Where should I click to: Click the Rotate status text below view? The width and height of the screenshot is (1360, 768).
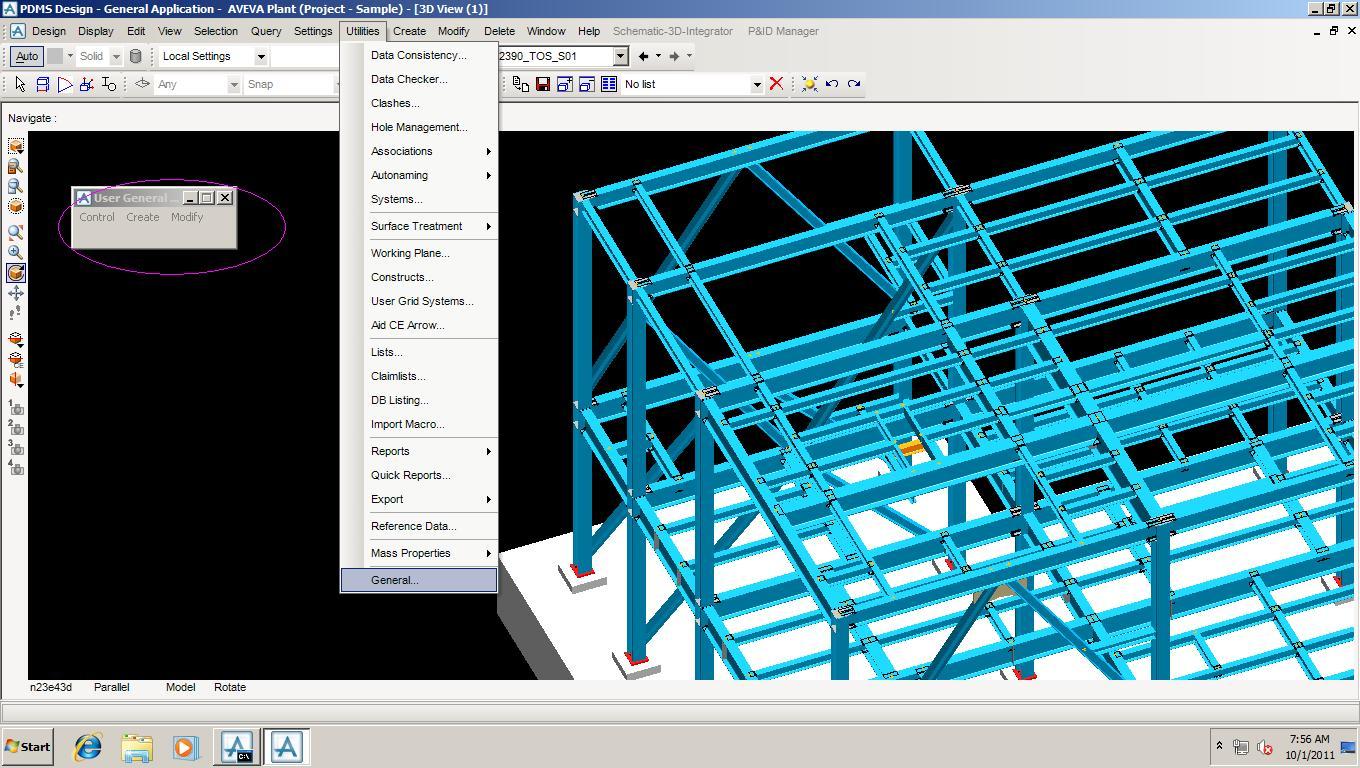(230, 687)
